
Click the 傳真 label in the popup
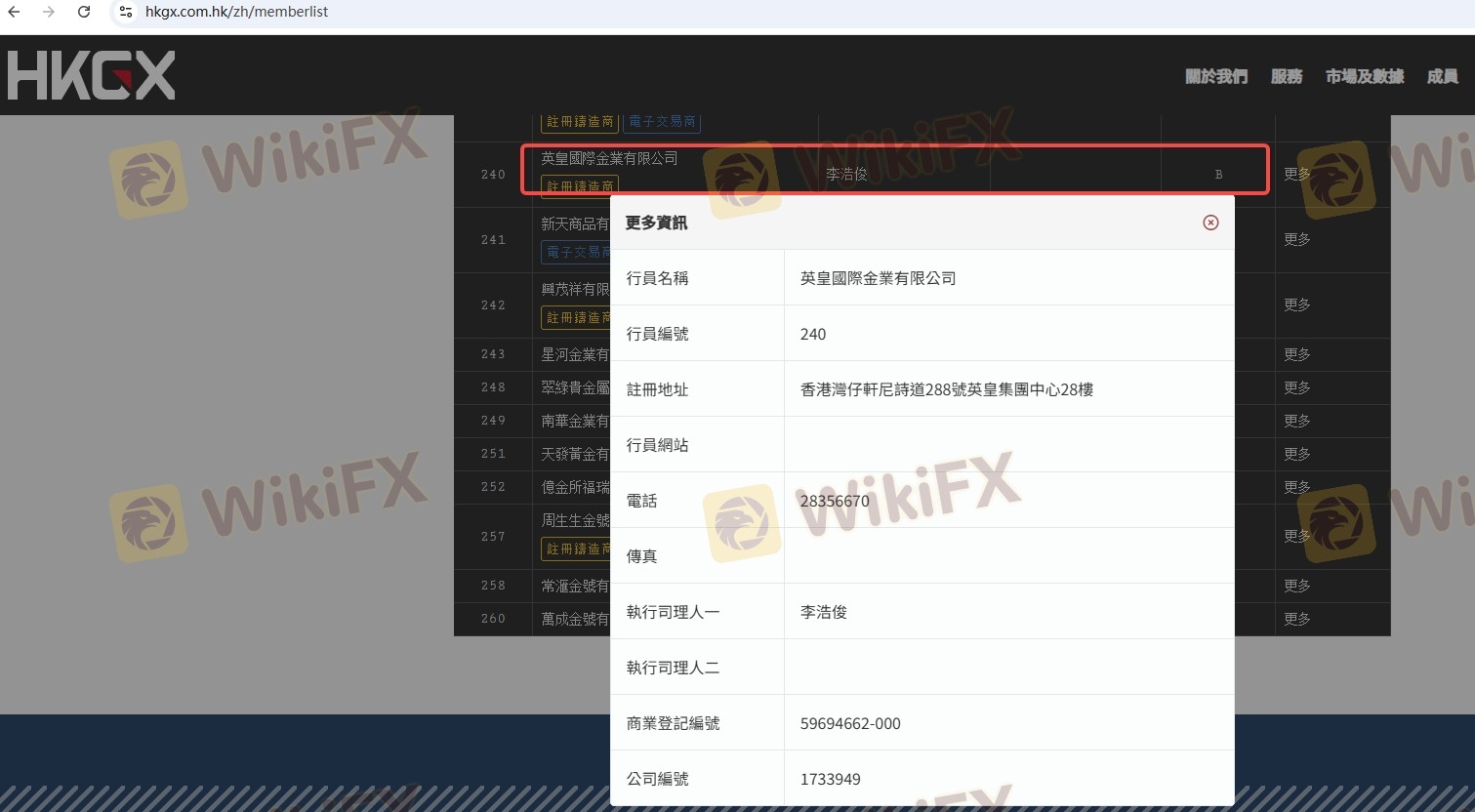tap(641, 556)
